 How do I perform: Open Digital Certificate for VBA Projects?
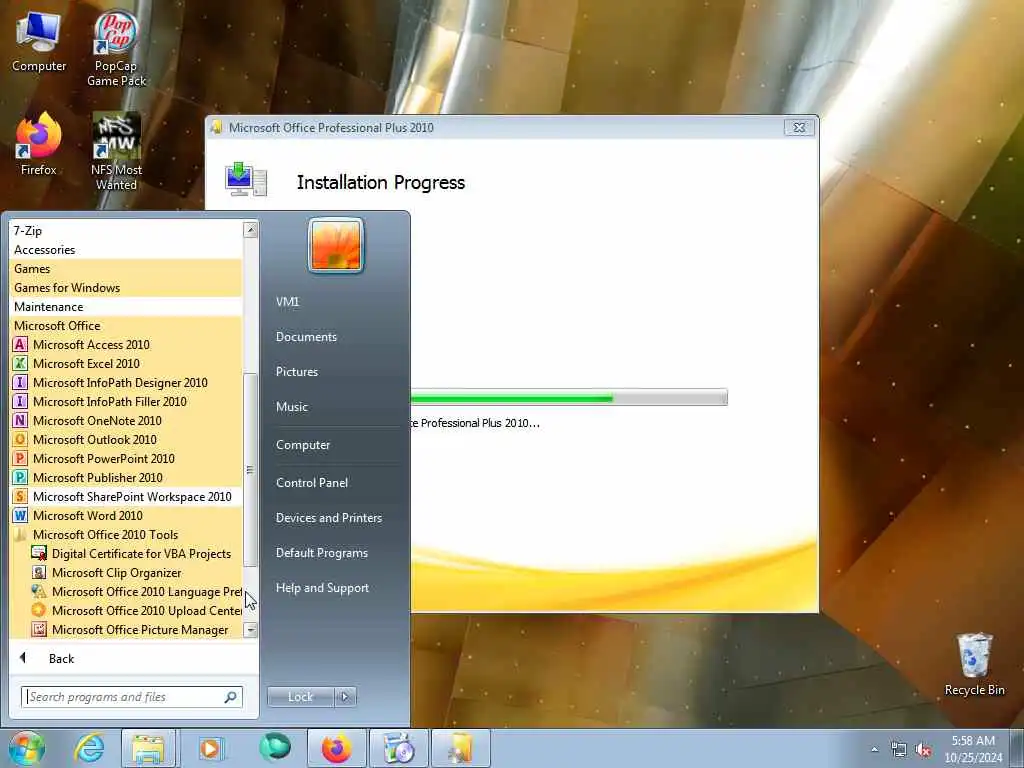[x=141, y=553]
